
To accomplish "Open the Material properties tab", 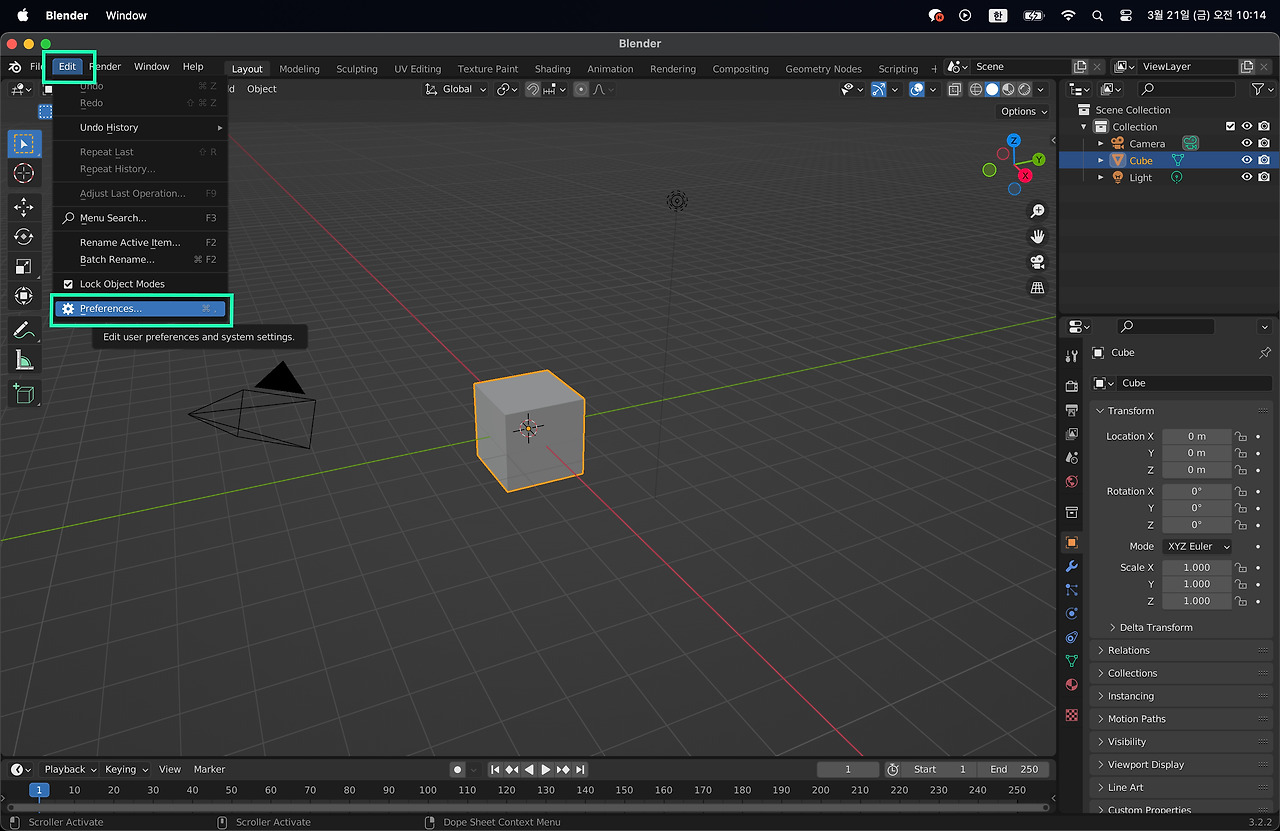I will [x=1072, y=685].
